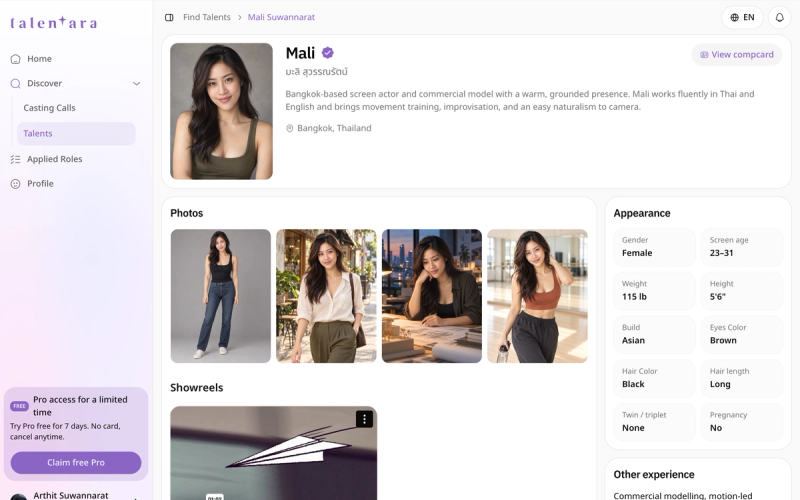Image resolution: width=800 pixels, height=500 pixels.
Task: Click the Other experience heading
Action: 654,474
